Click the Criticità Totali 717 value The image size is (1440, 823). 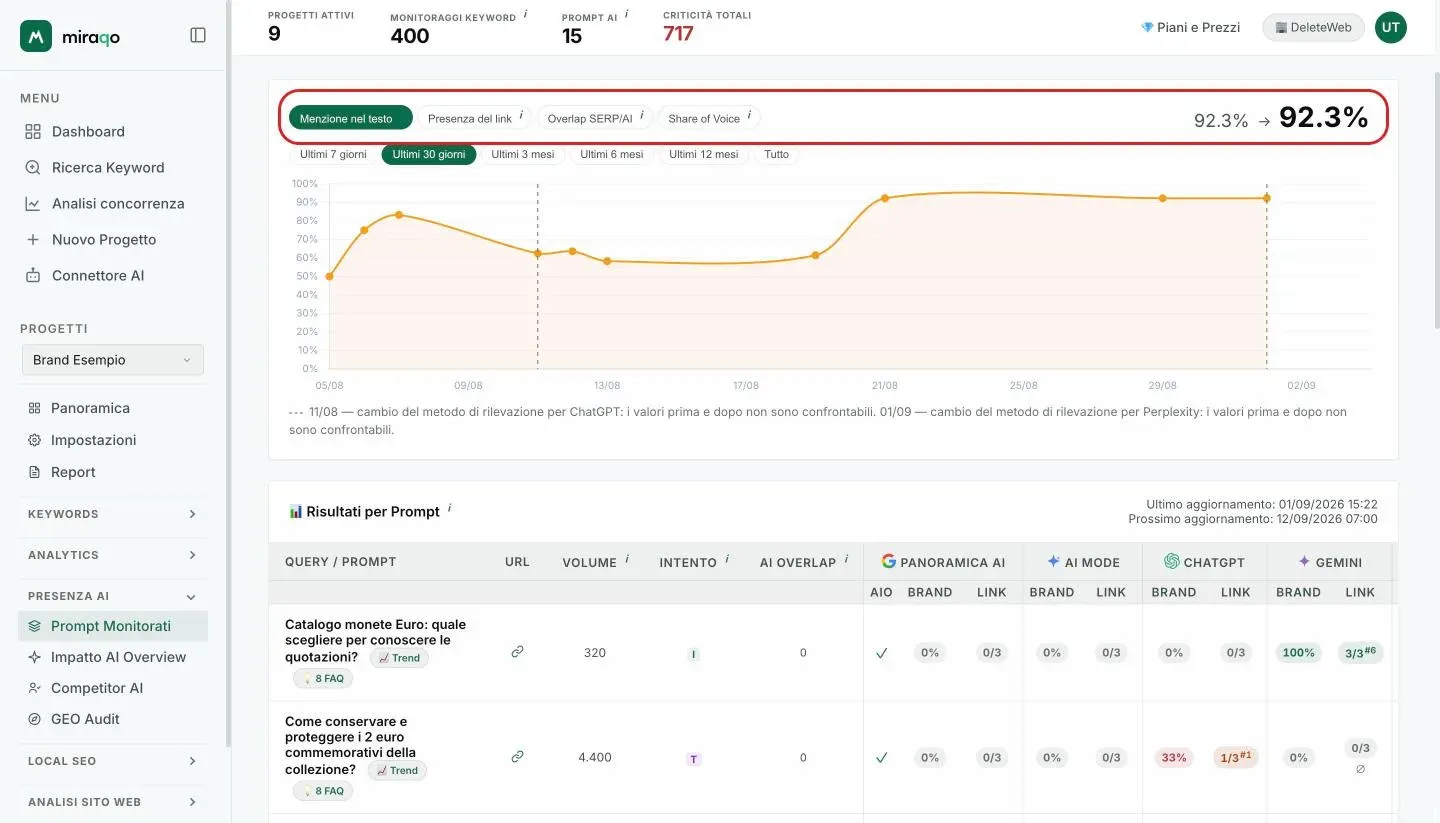click(678, 34)
